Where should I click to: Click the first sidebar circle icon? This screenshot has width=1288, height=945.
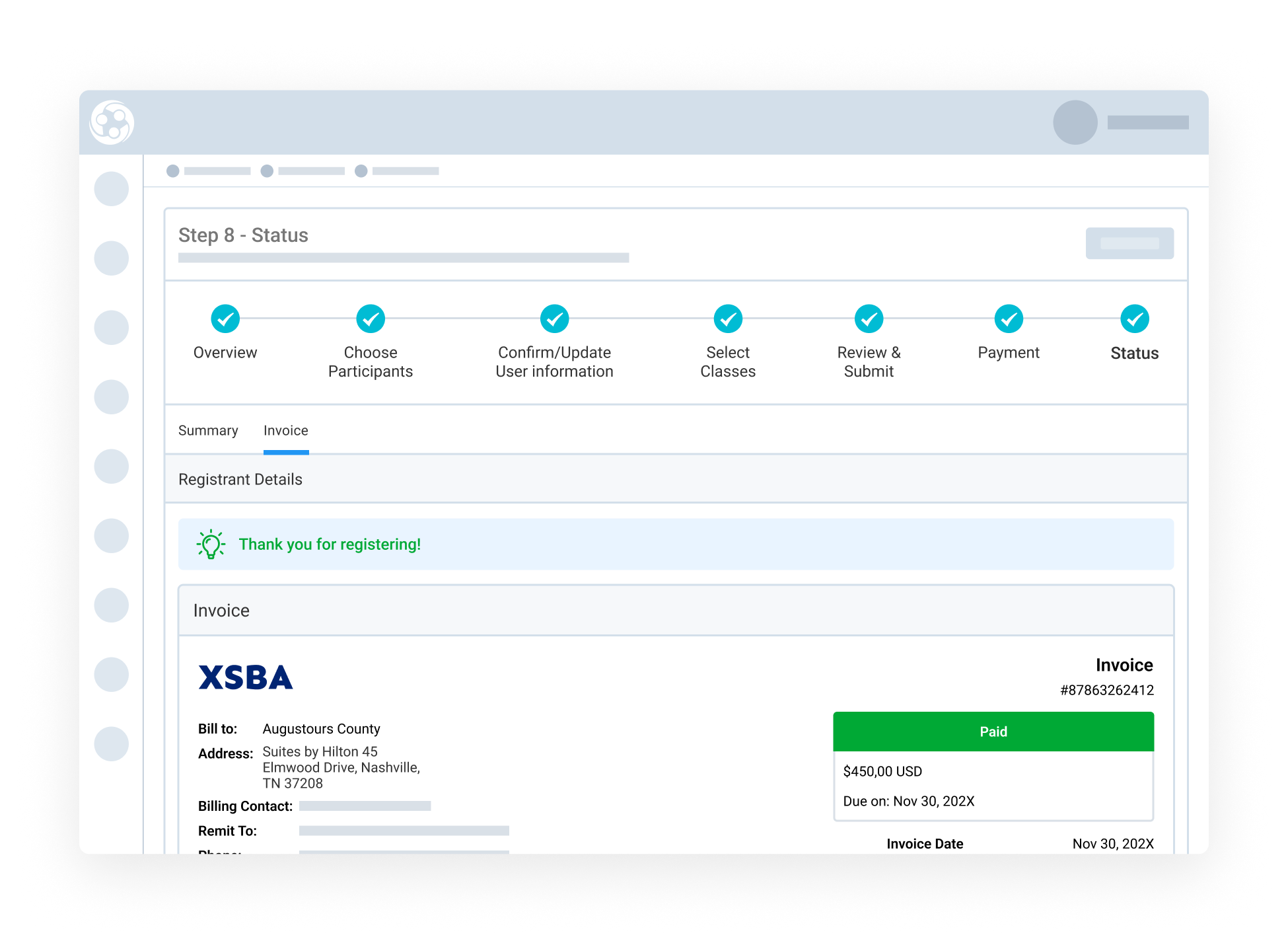pos(111,189)
